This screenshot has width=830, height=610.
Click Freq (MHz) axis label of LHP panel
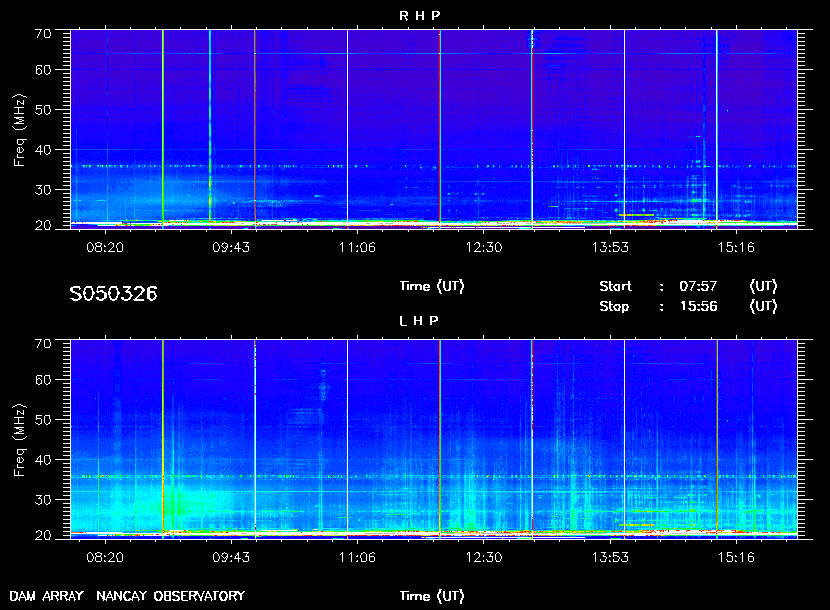20,441
